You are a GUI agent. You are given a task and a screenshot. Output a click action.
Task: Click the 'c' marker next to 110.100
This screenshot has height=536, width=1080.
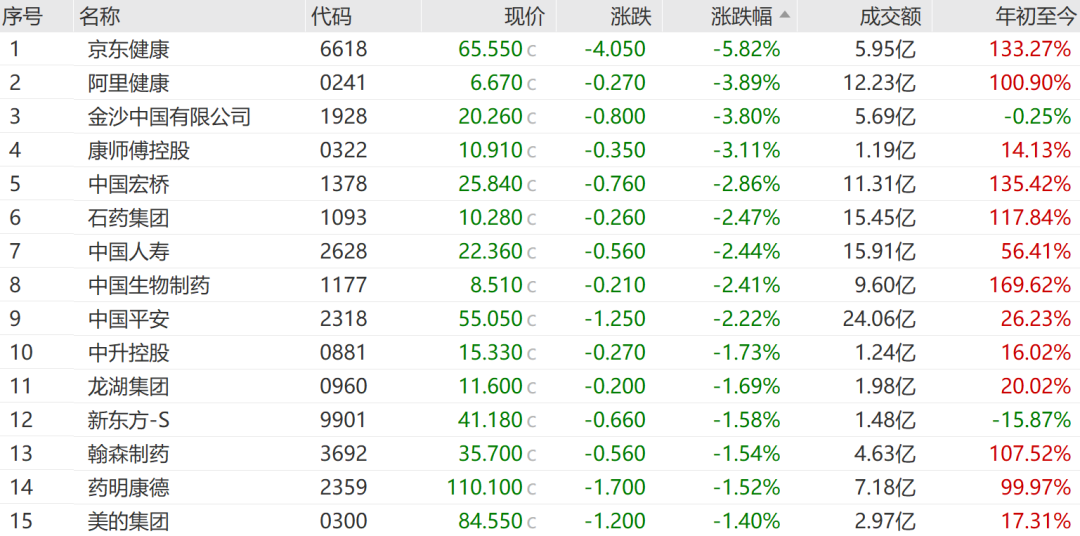point(531,489)
